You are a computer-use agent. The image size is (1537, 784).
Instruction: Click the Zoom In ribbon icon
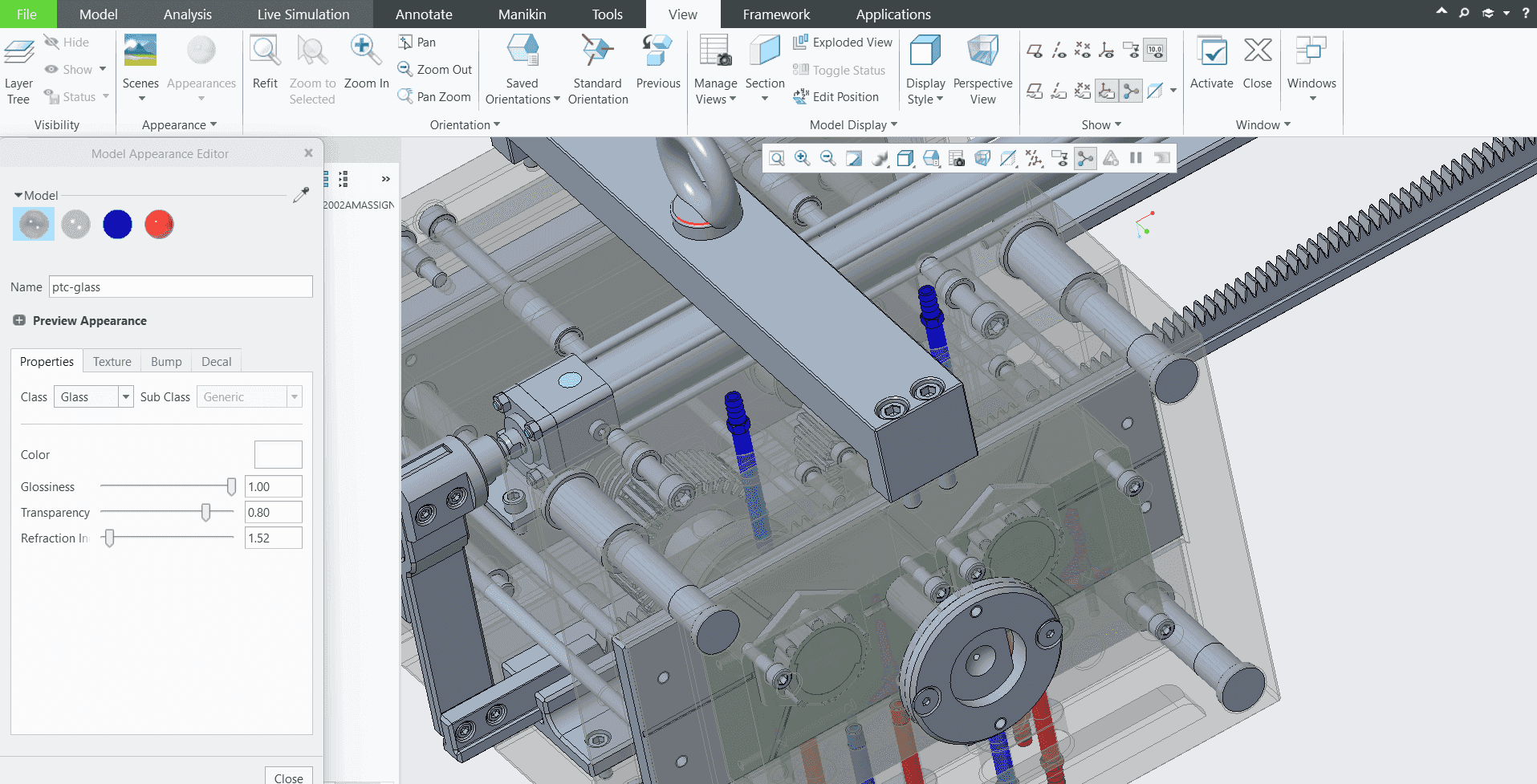(366, 51)
